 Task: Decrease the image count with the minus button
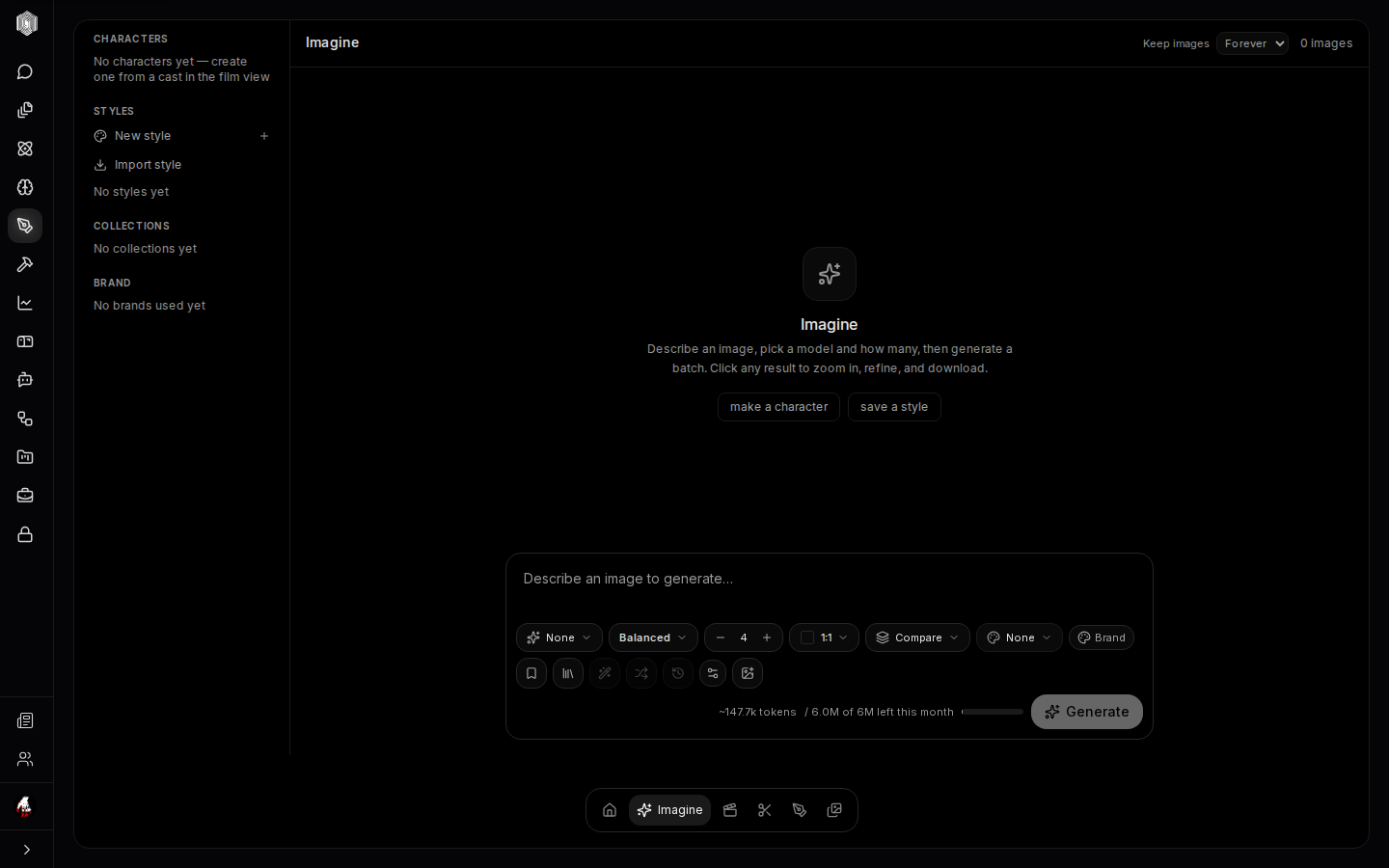tap(721, 637)
